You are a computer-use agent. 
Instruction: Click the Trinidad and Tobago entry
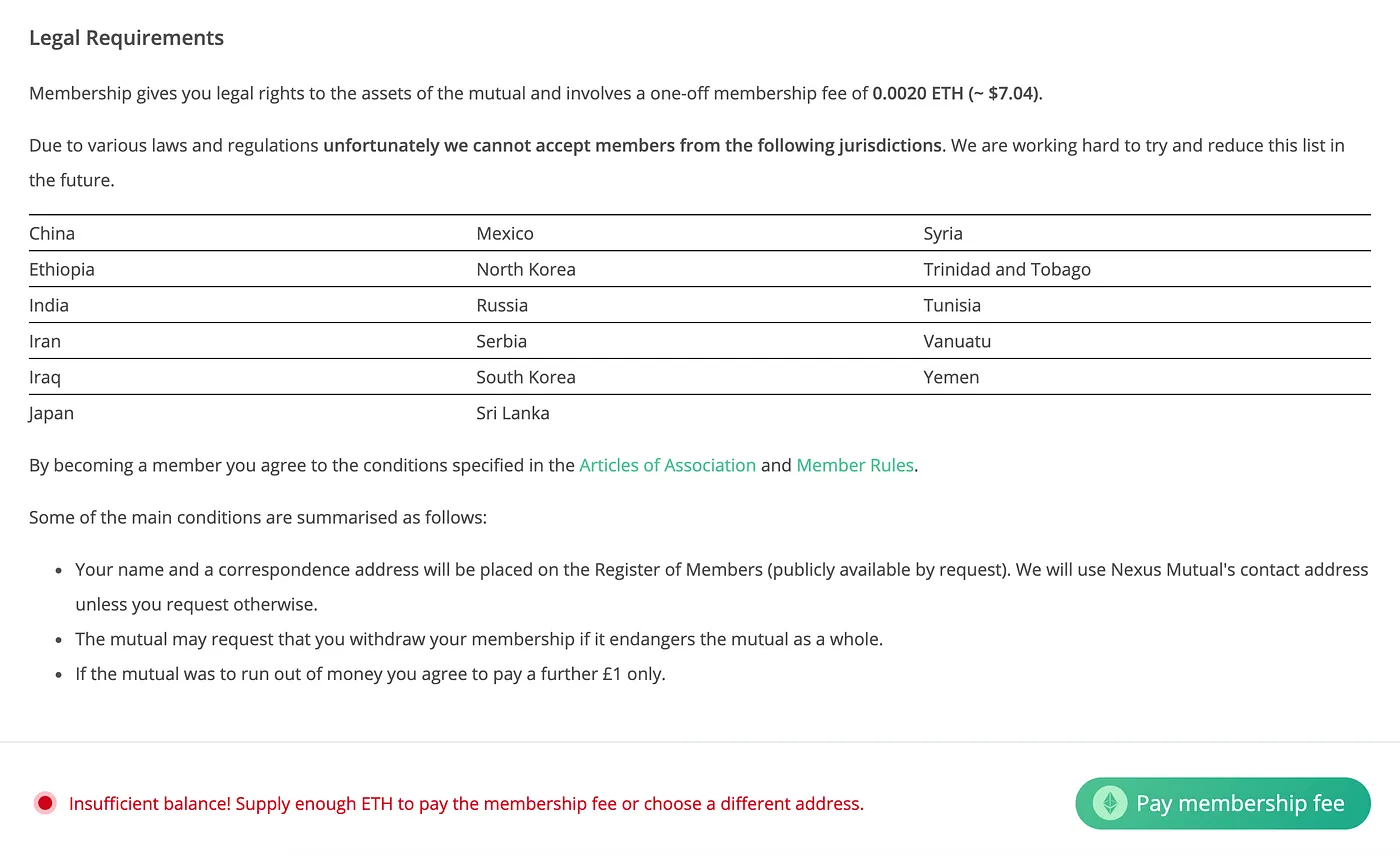1007,269
